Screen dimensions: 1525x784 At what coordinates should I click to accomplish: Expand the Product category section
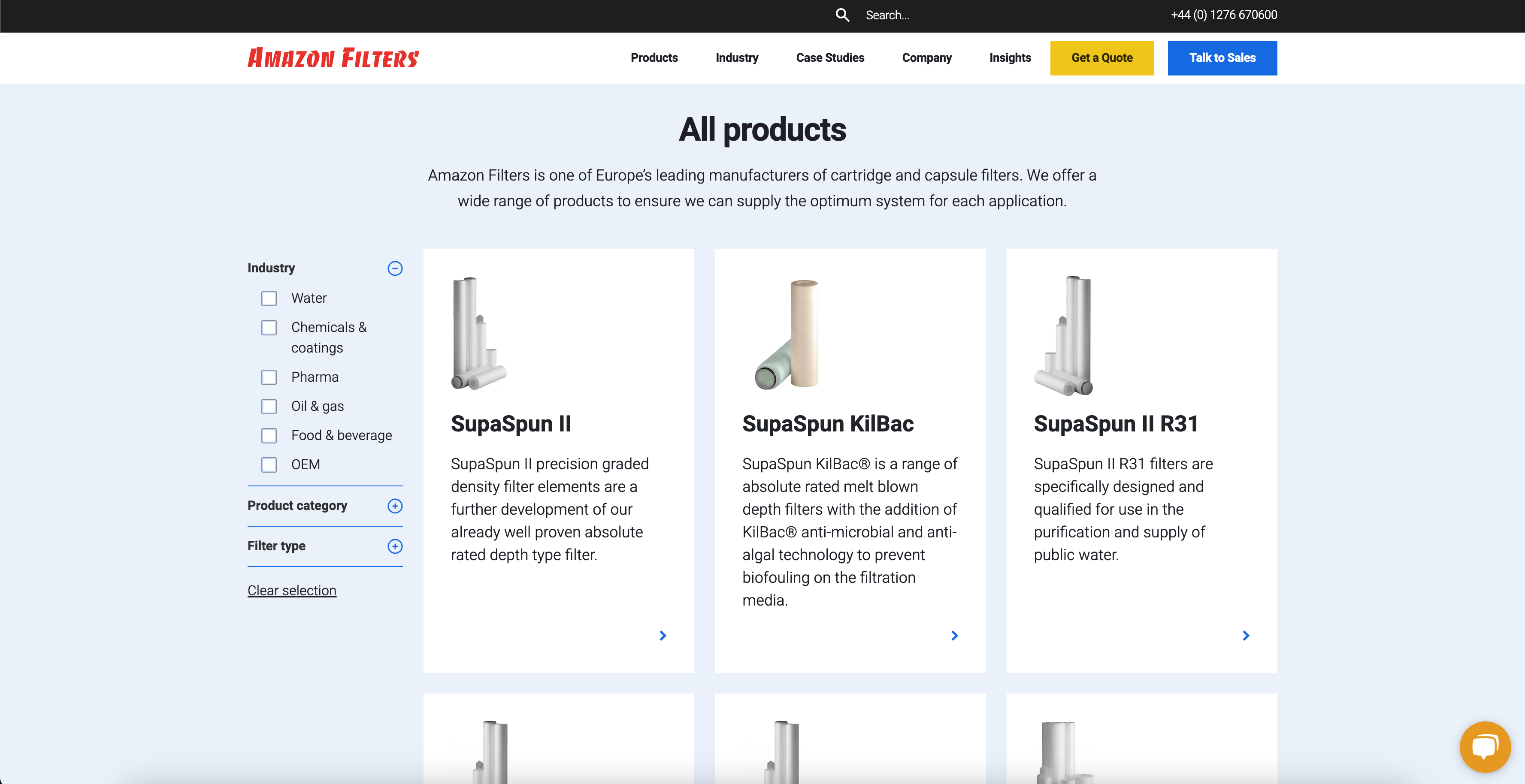point(395,507)
